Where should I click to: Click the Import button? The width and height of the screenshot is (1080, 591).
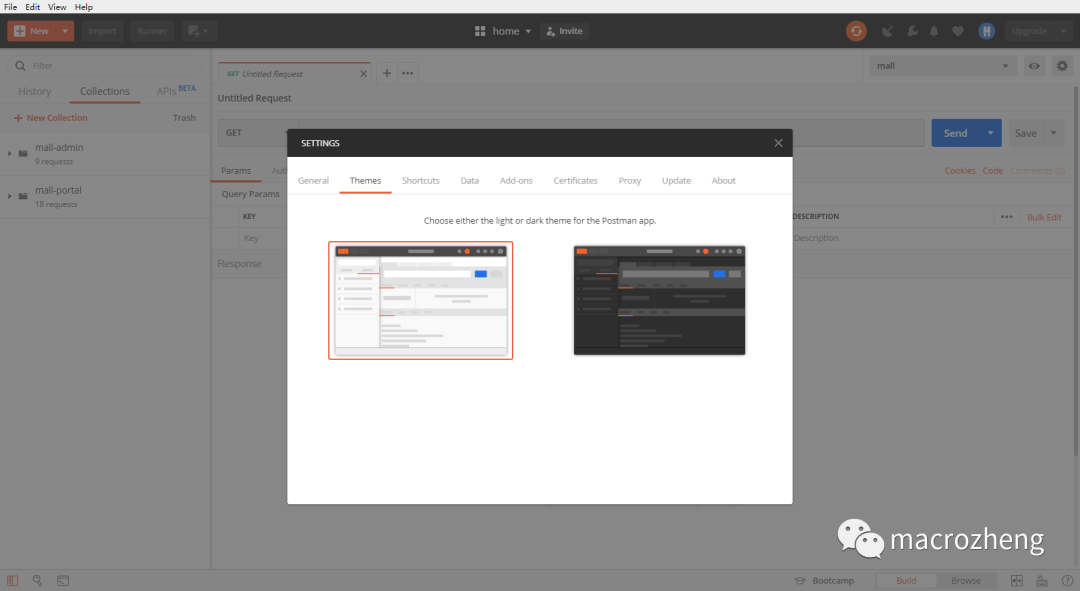[102, 31]
